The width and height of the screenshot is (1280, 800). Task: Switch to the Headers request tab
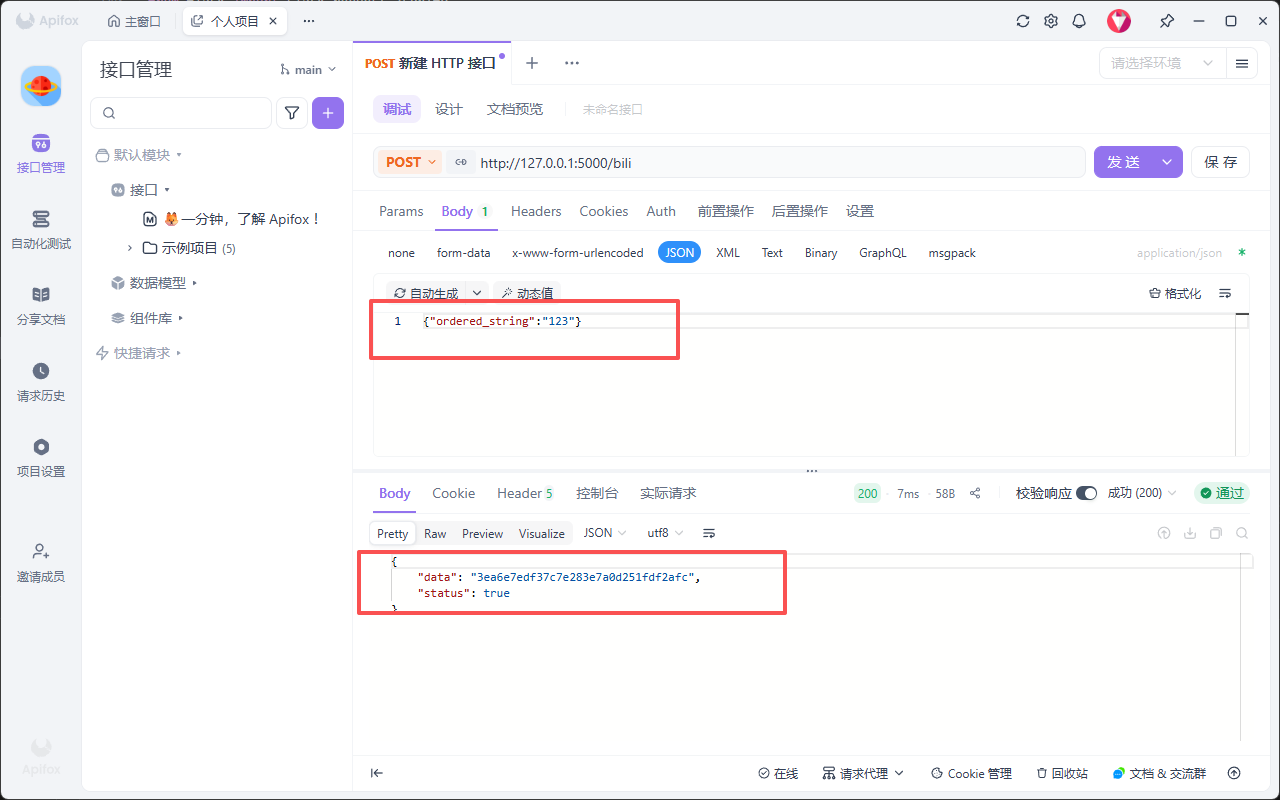click(x=536, y=211)
